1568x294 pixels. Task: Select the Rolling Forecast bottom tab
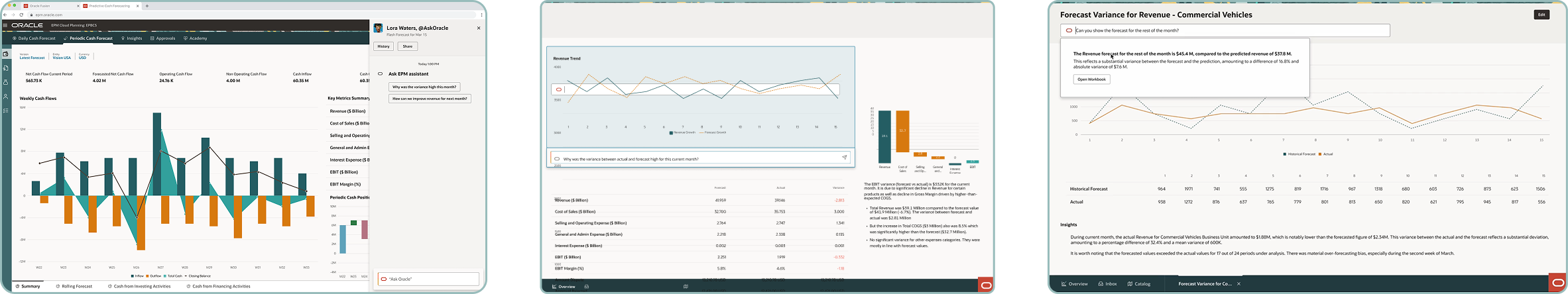coord(74,287)
